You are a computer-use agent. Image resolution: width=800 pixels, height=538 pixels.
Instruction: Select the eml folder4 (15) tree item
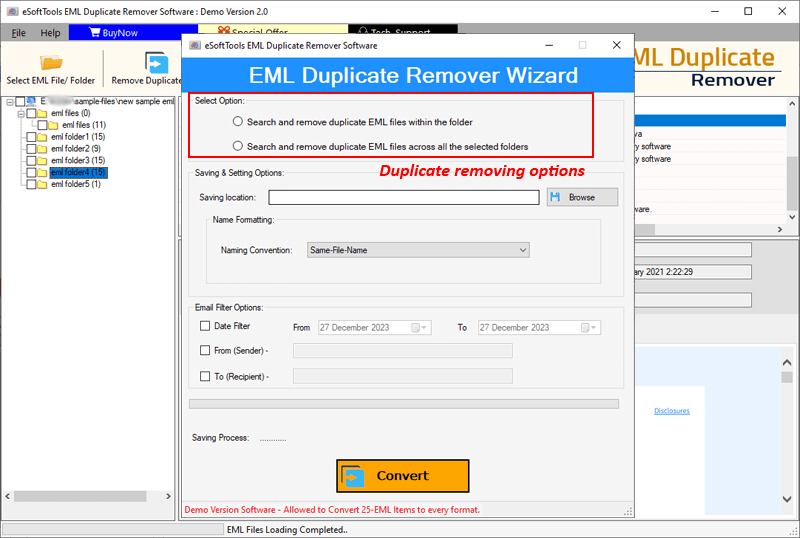pos(78,173)
